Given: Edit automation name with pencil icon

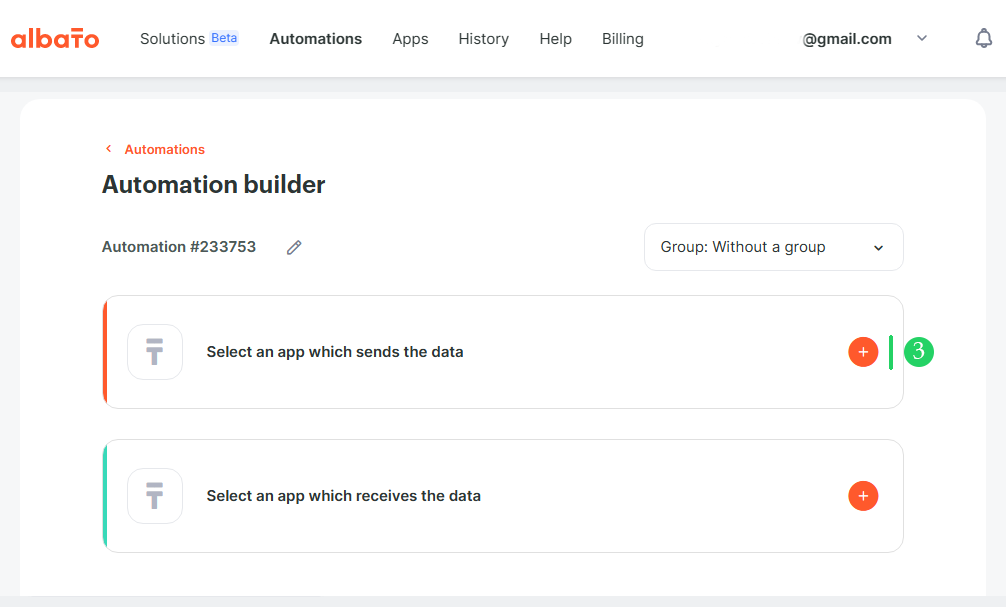Looking at the screenshot, I should 294,247.
